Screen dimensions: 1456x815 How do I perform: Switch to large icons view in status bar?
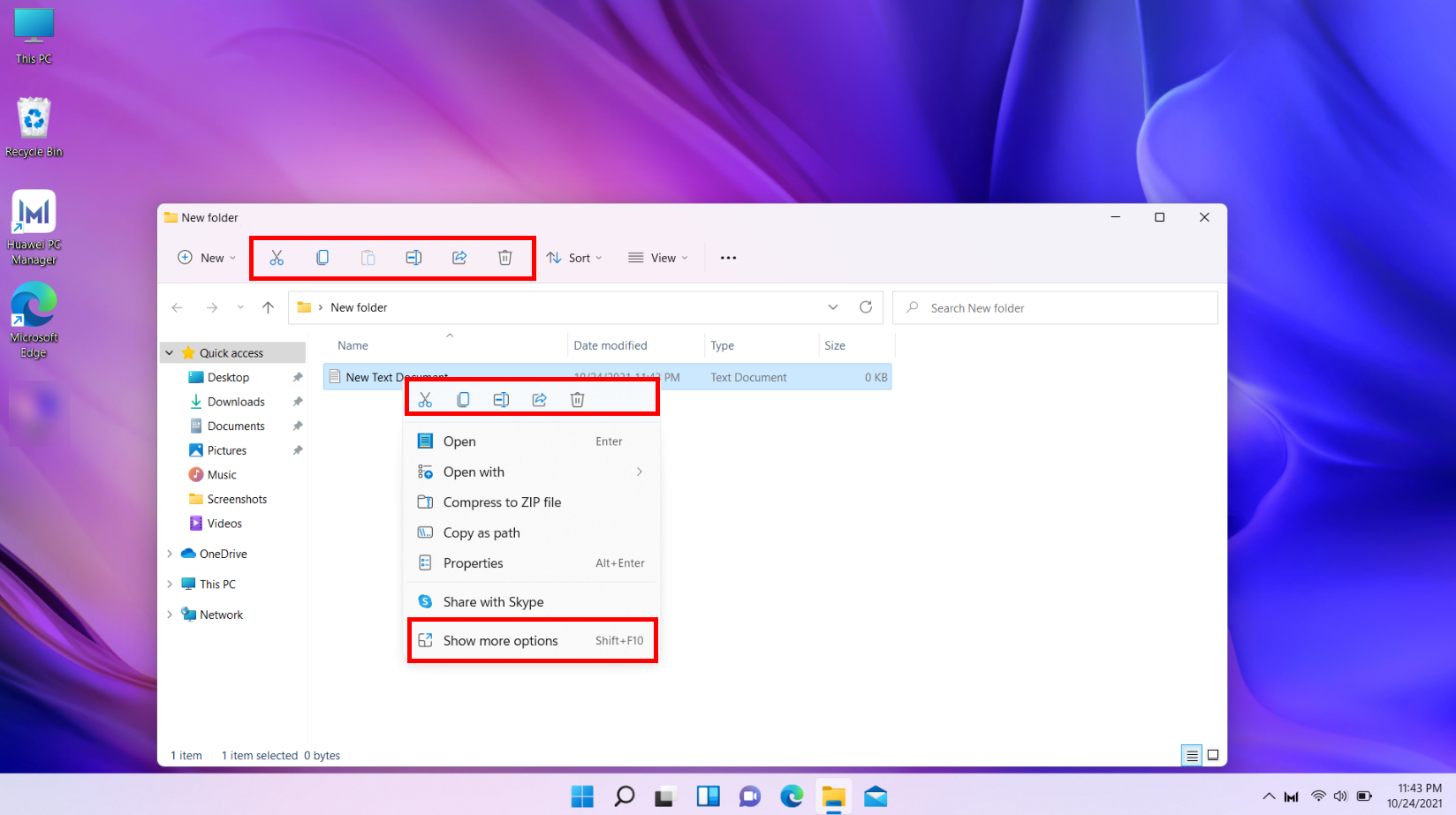(1213, 755)
